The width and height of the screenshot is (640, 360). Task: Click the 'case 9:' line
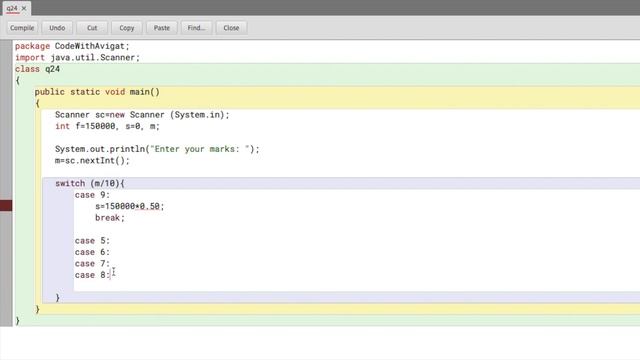[92, 195]
